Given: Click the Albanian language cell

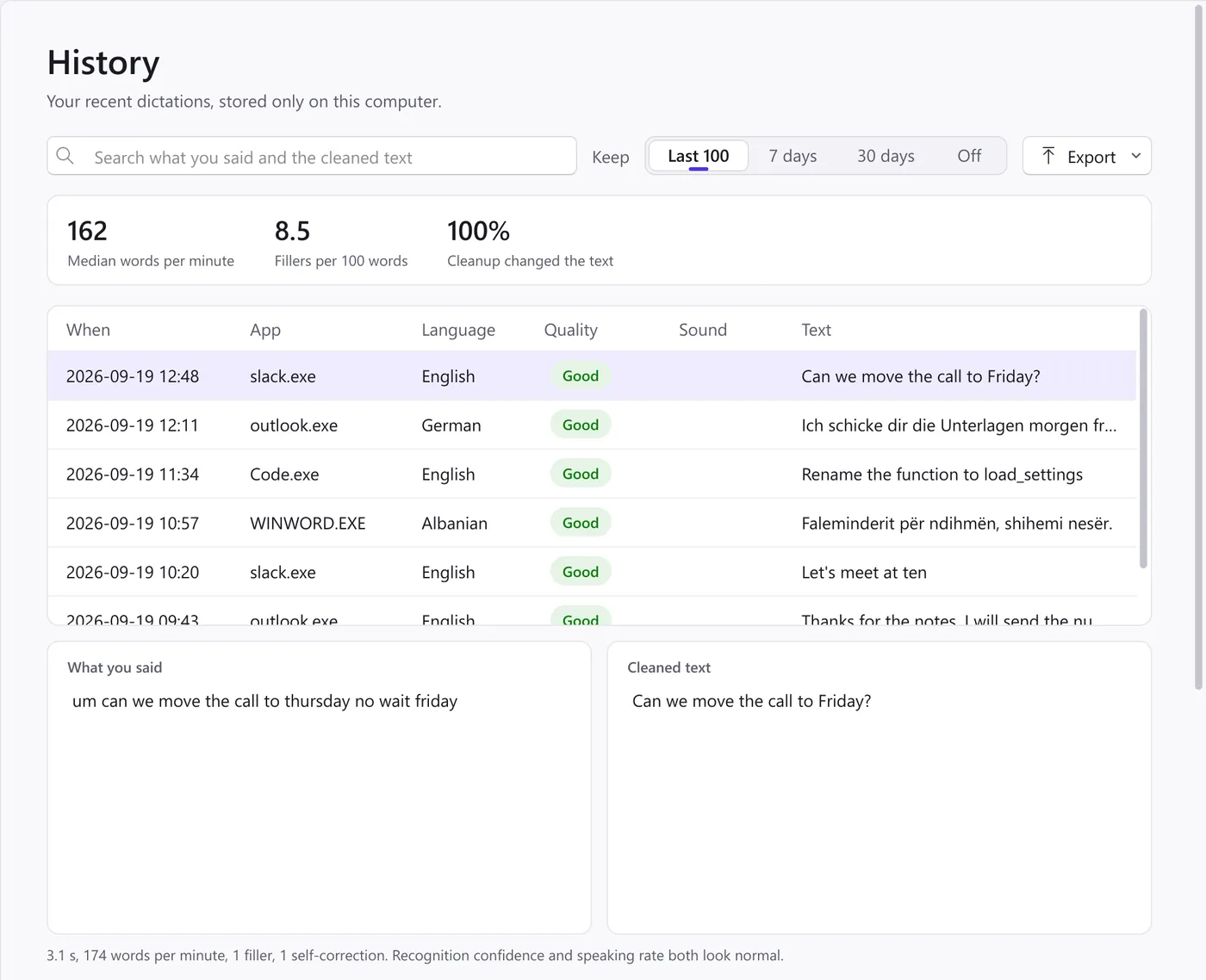Looking at the screenshot, I should 454,524.
